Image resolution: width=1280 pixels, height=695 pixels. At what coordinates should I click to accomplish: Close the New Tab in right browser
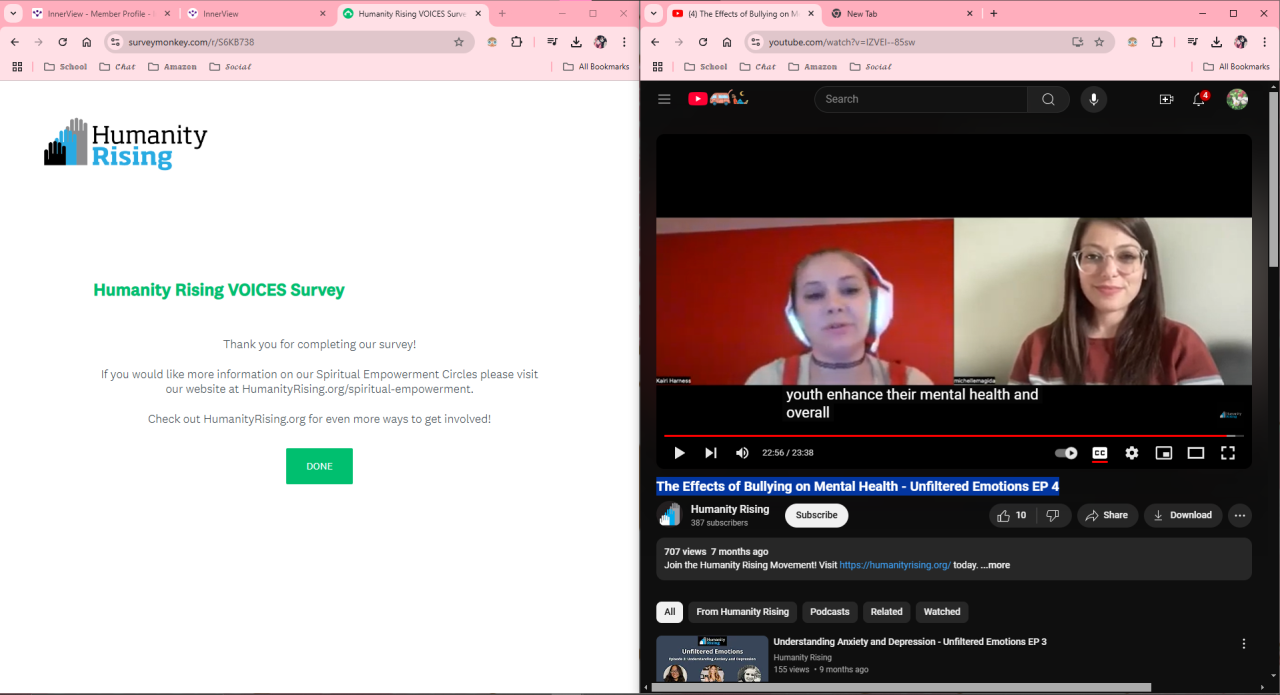(970, 14)
